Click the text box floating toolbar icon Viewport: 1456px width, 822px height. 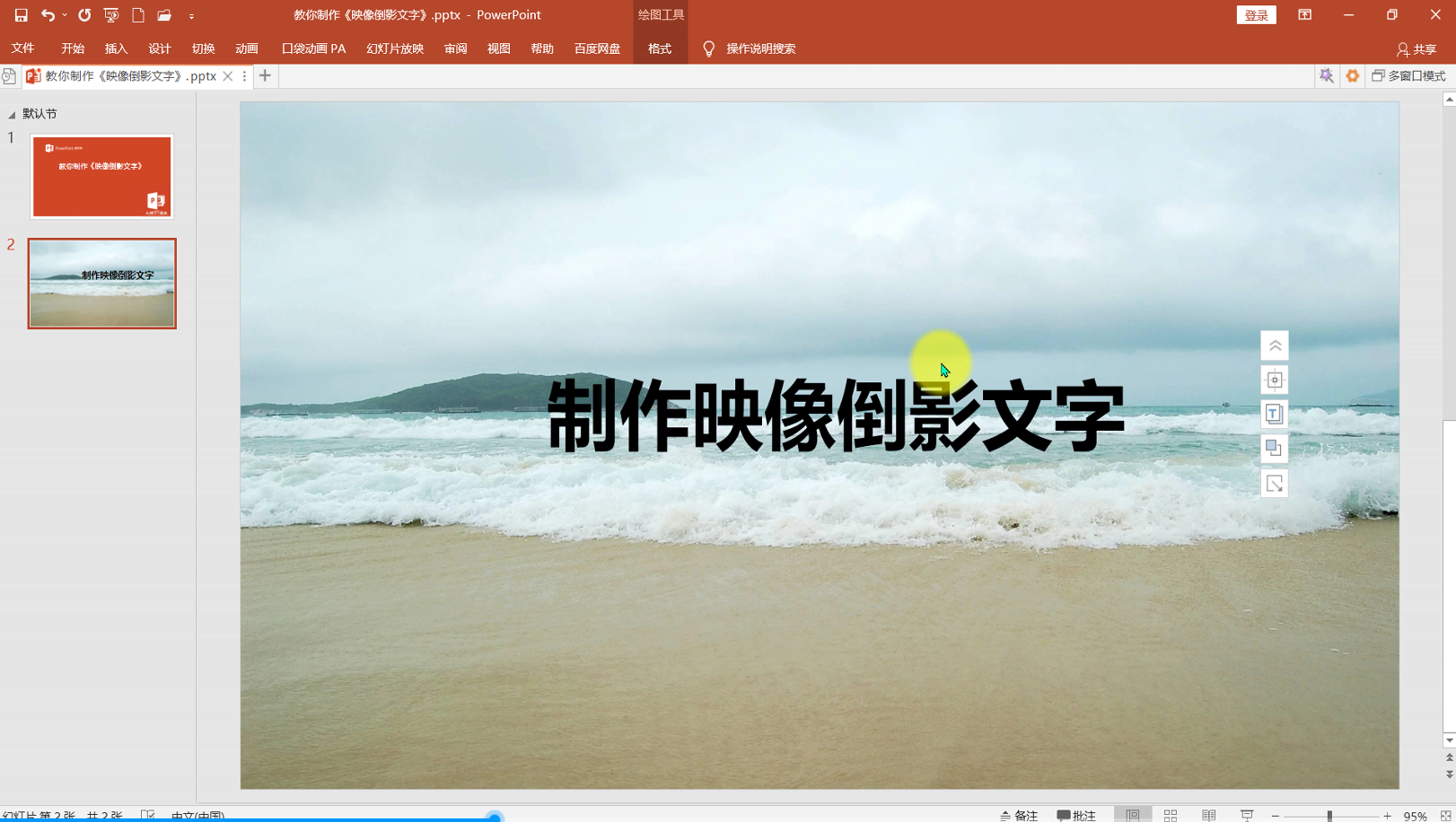pyautogui.click(x=1275, y=415)
